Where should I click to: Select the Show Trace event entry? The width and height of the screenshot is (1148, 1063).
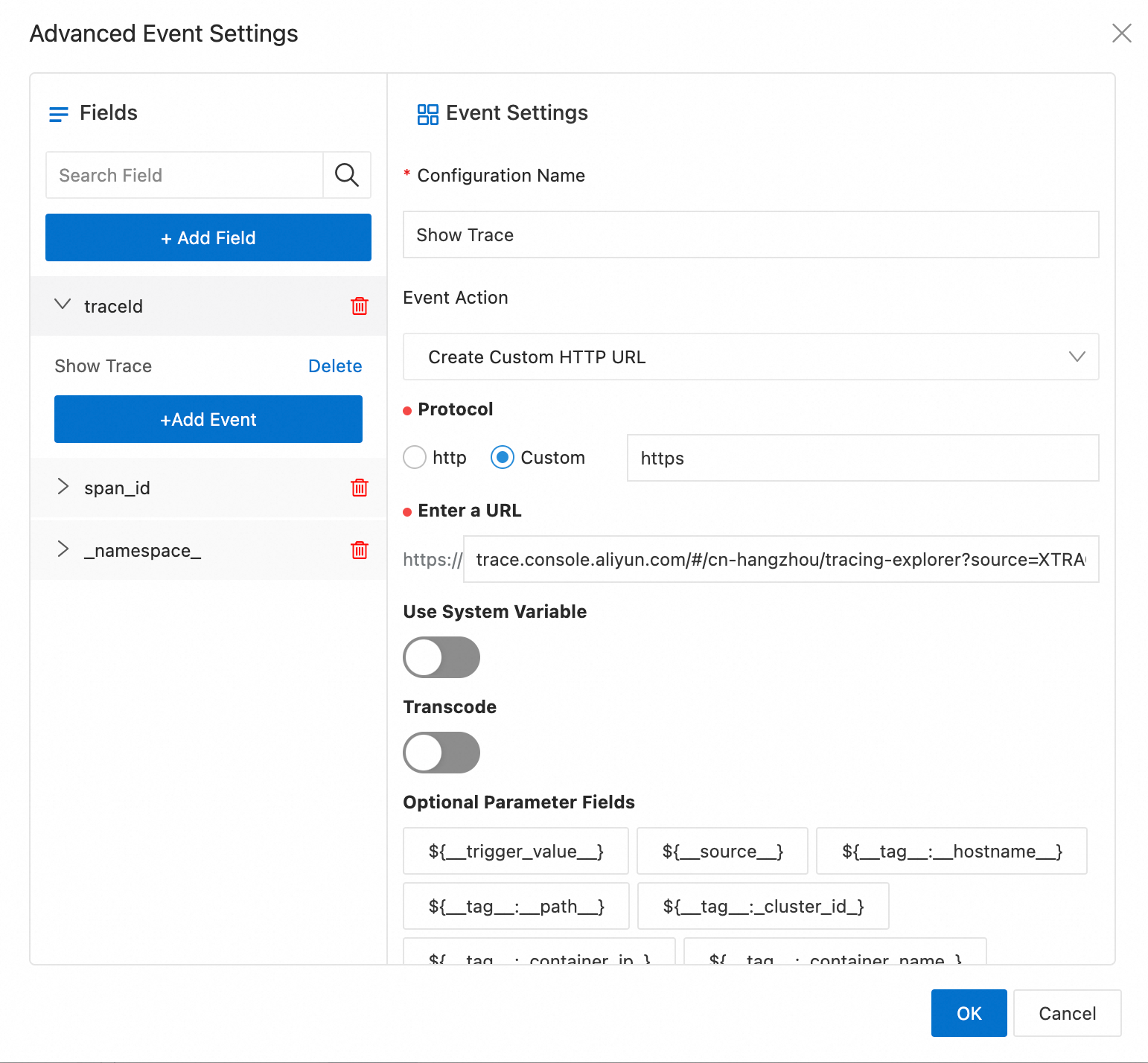point(103,366)
